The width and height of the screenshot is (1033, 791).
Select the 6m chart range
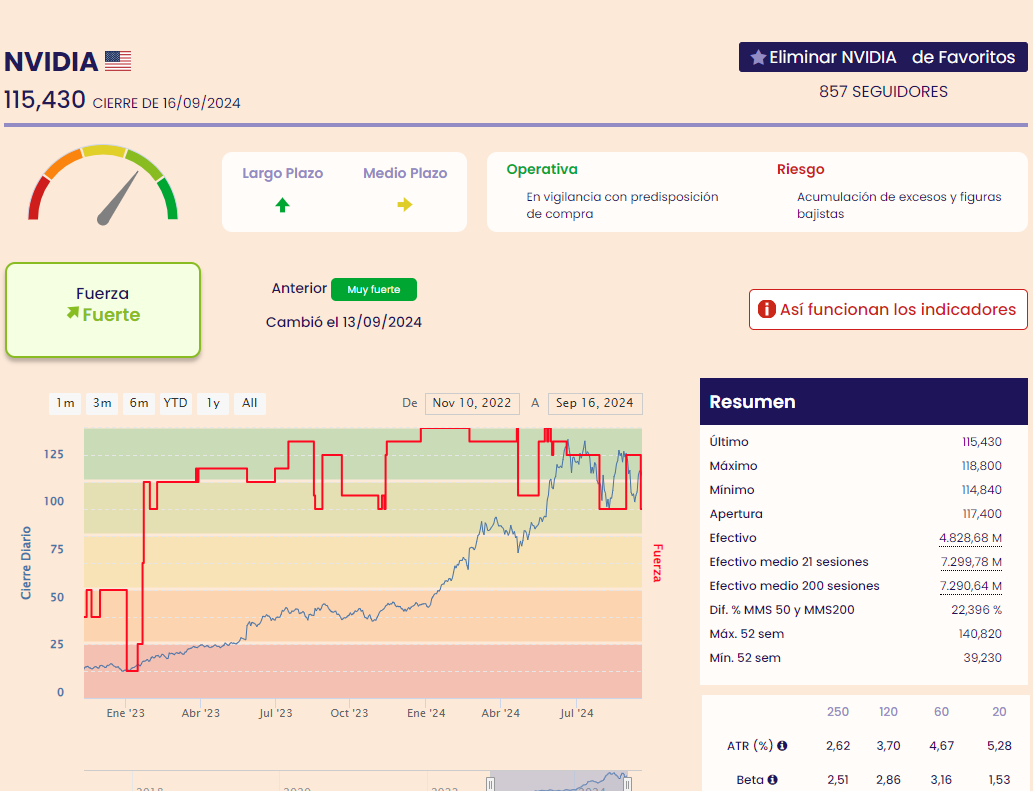click(138, 403)
